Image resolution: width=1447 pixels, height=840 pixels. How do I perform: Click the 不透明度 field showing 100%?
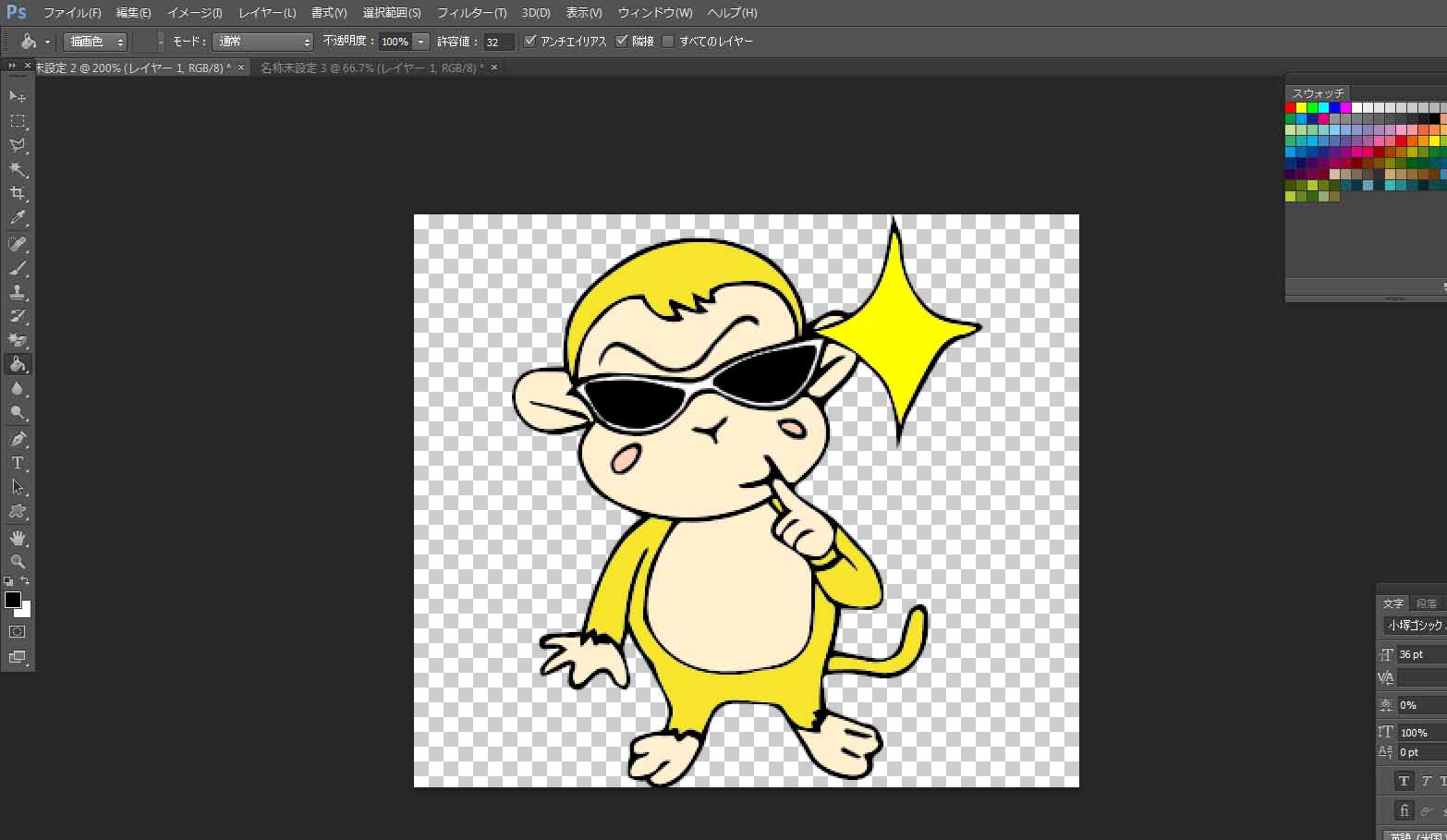[395, 42]
